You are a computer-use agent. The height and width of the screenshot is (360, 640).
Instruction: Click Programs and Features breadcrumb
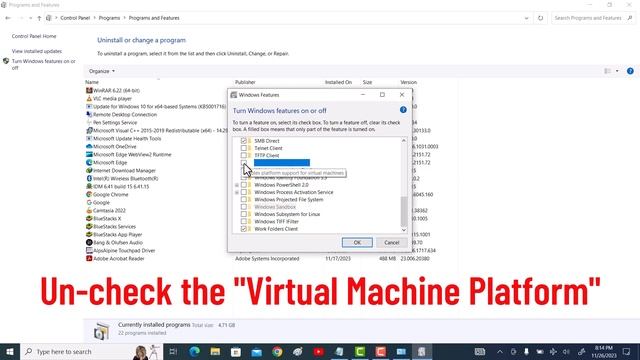[x=154, y=18]
